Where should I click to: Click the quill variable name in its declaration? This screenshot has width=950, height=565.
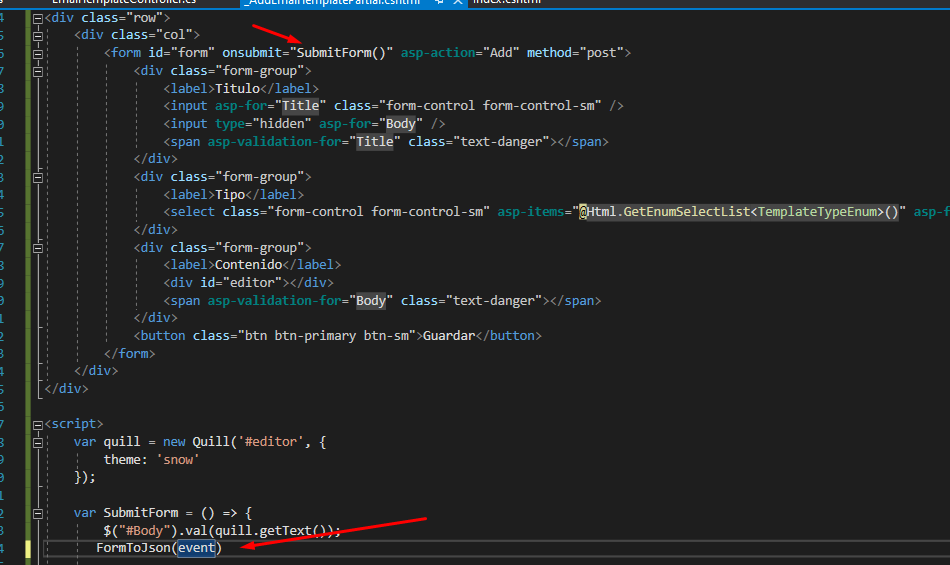click(122, 442)
